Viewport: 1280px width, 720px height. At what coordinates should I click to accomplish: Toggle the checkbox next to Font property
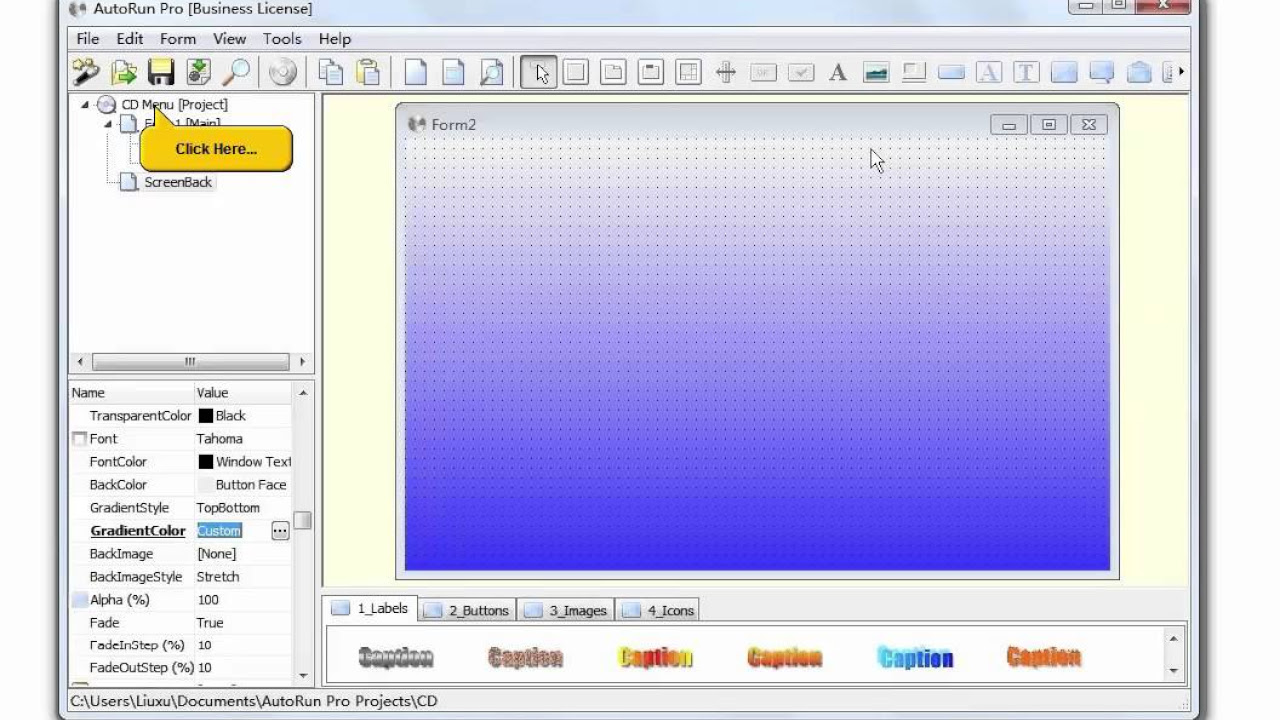tap(79, 439)
